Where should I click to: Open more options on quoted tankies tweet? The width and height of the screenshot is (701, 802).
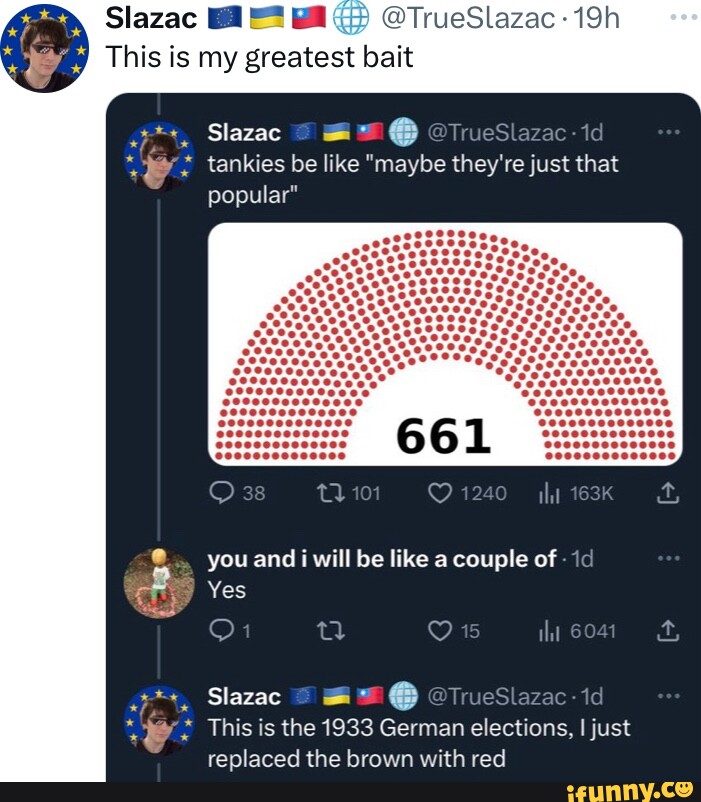coord(669,133)
